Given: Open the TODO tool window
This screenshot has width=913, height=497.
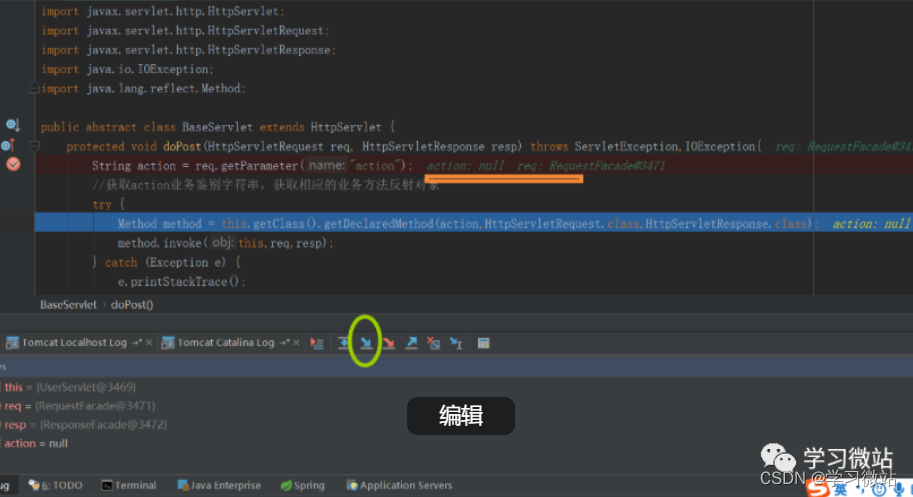Looking at the screenshot, I should [55, 485].
